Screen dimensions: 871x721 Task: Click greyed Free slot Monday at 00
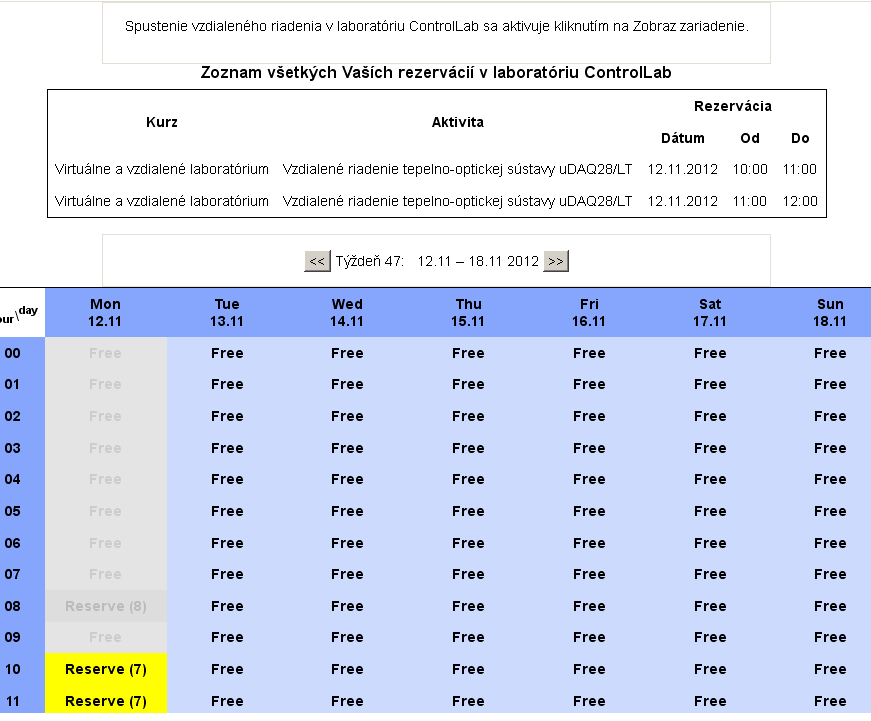105,353
